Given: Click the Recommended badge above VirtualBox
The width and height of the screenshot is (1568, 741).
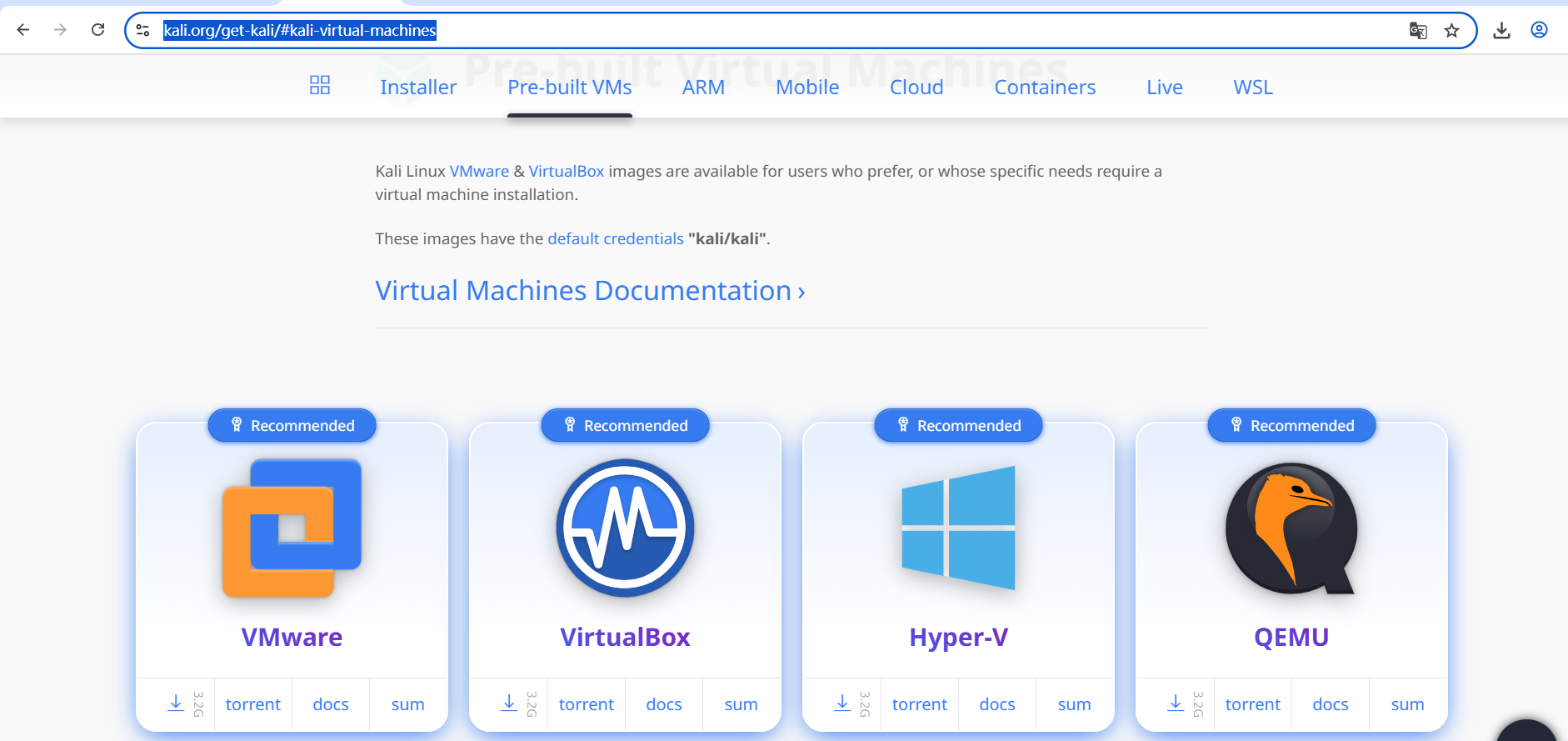Looking at the screenshot, I should coord(625,425).
